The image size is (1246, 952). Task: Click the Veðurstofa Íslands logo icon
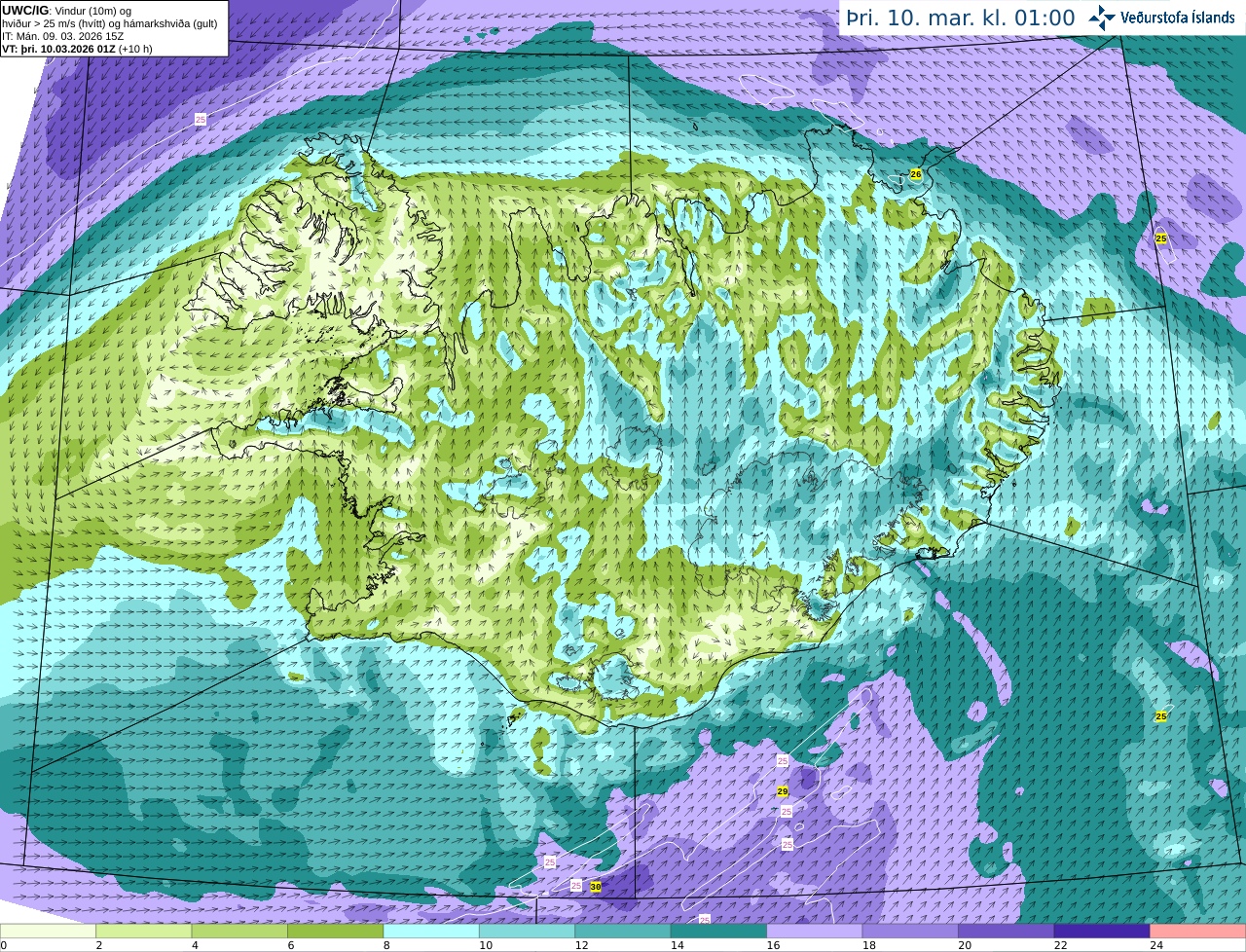point(1103,18)
